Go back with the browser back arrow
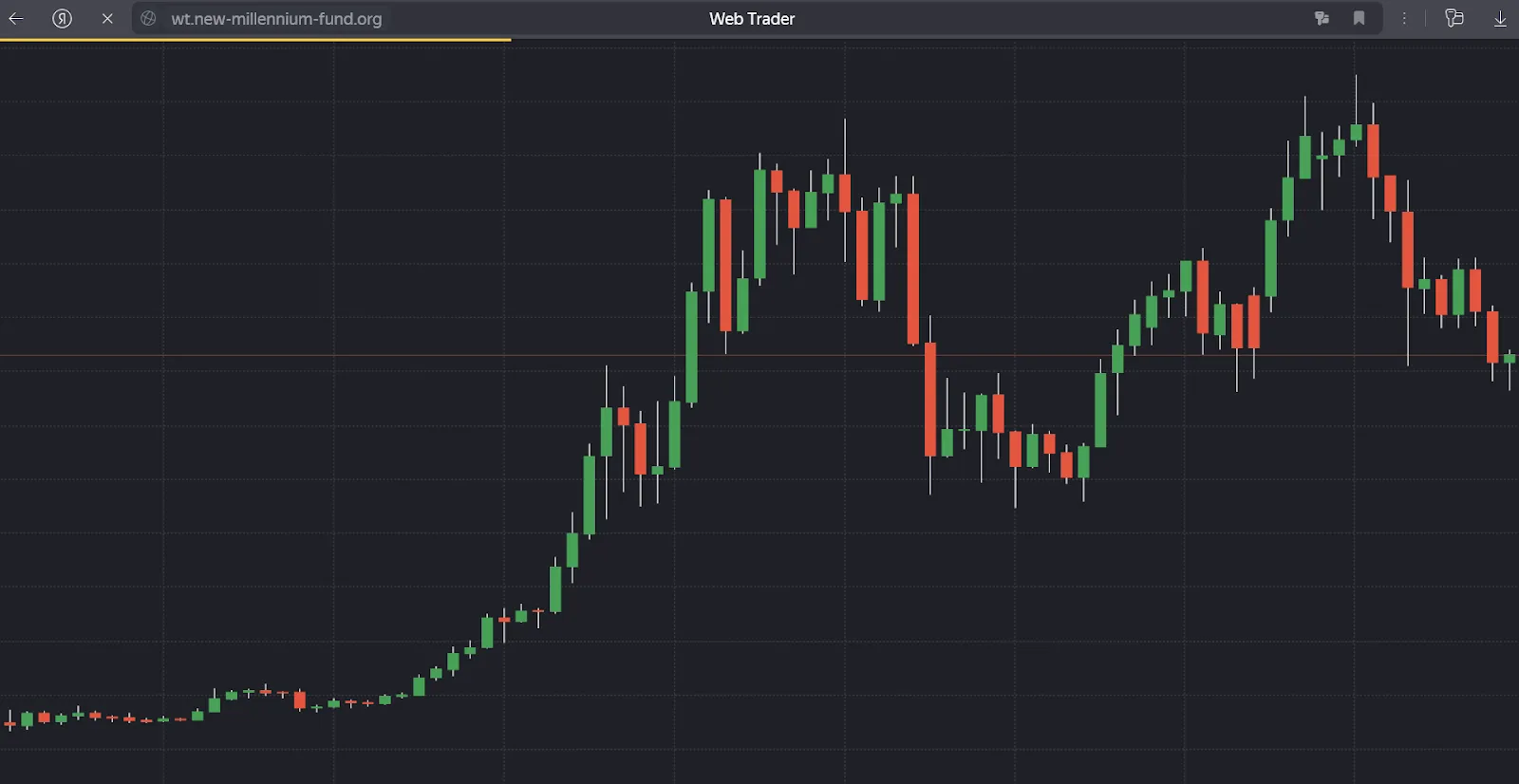 [16, 18]
